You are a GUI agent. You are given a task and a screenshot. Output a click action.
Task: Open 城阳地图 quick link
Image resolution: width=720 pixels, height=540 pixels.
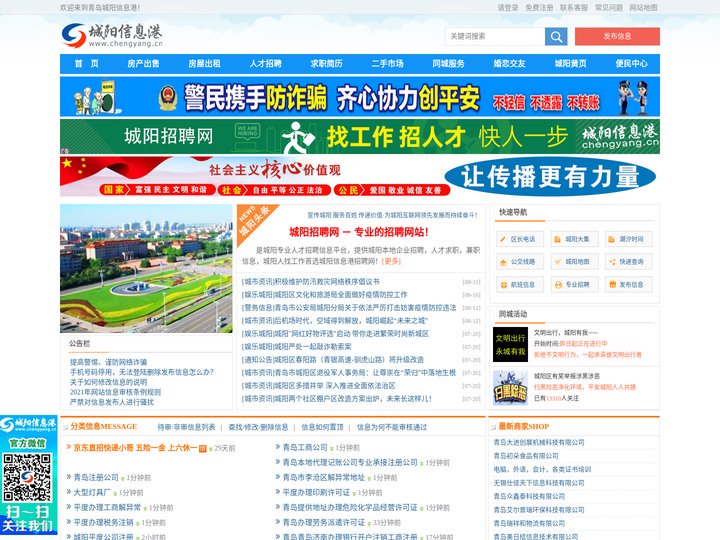click(x=574, y=262)
